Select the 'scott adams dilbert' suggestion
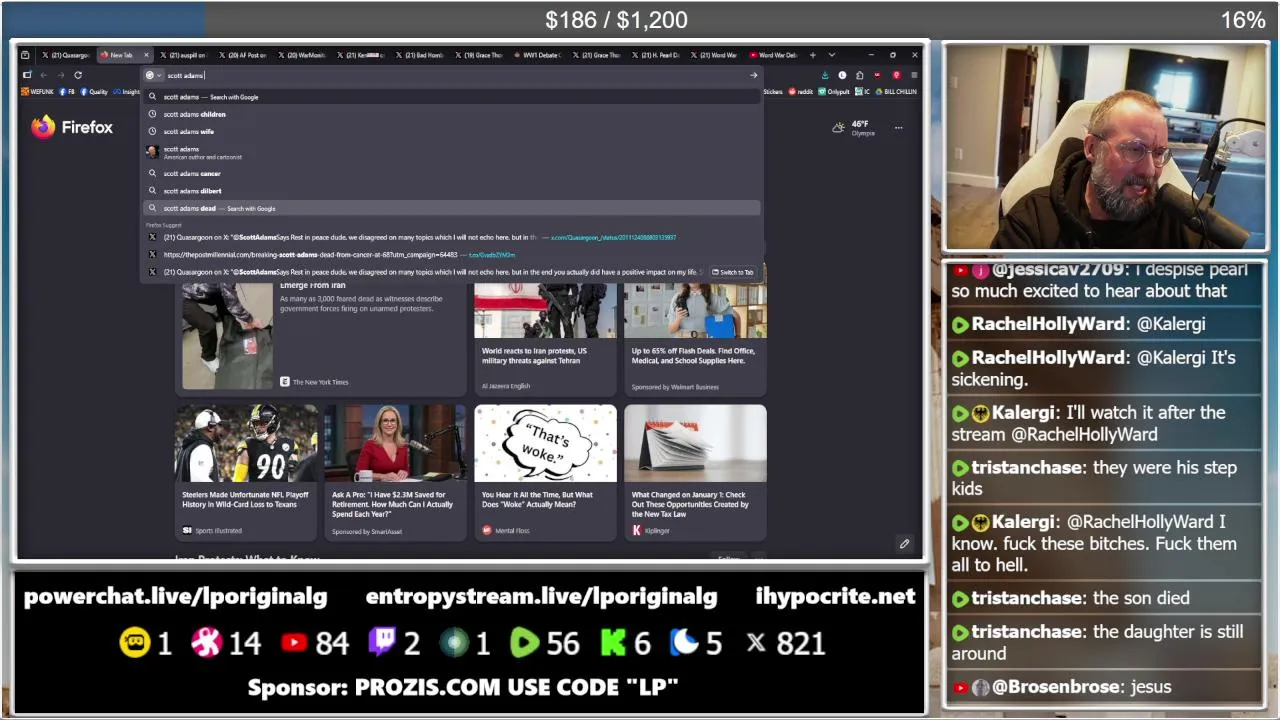 pos(453,190)
